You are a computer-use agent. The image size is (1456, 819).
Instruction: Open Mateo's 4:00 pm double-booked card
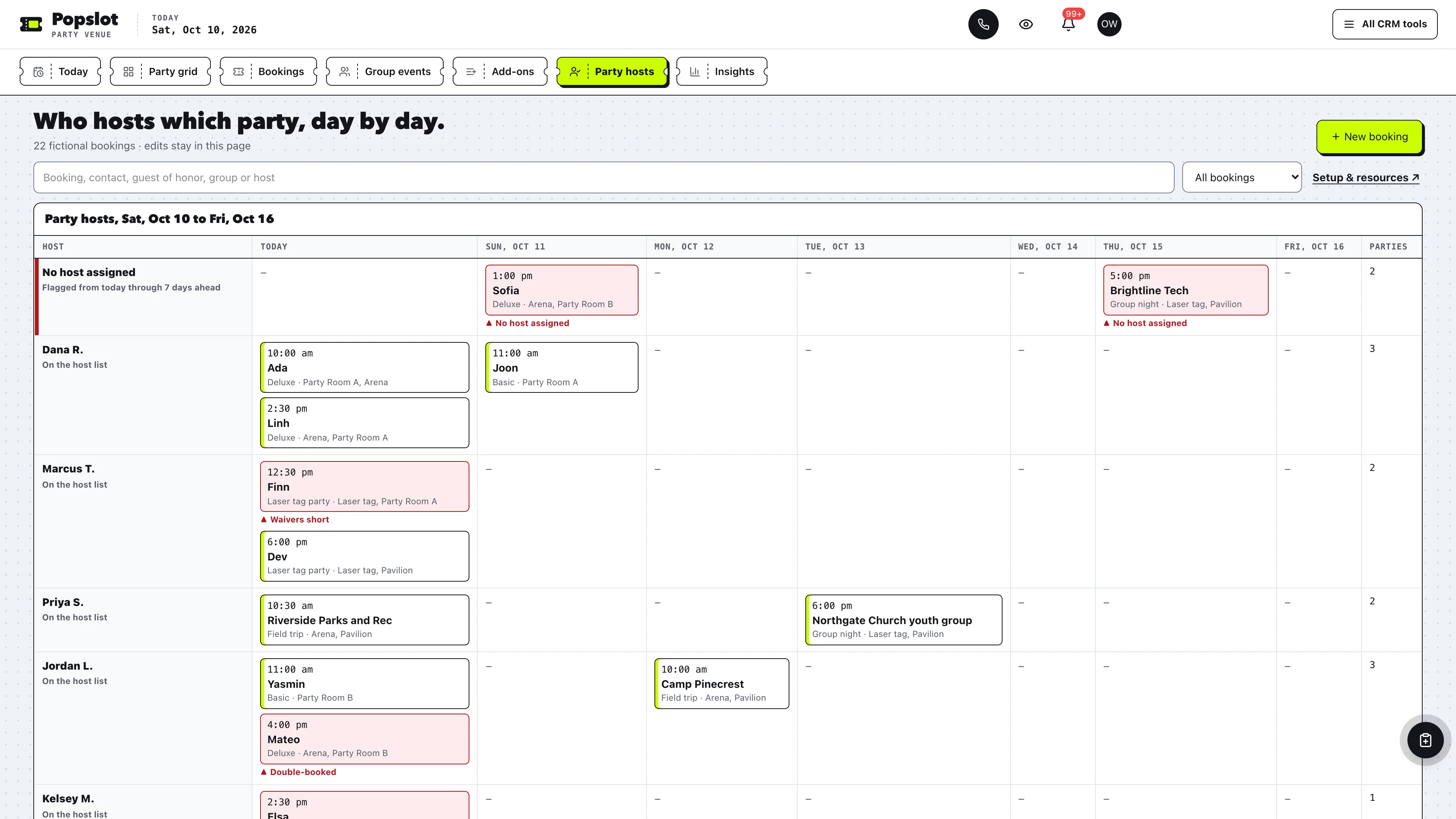coord(364,739)
